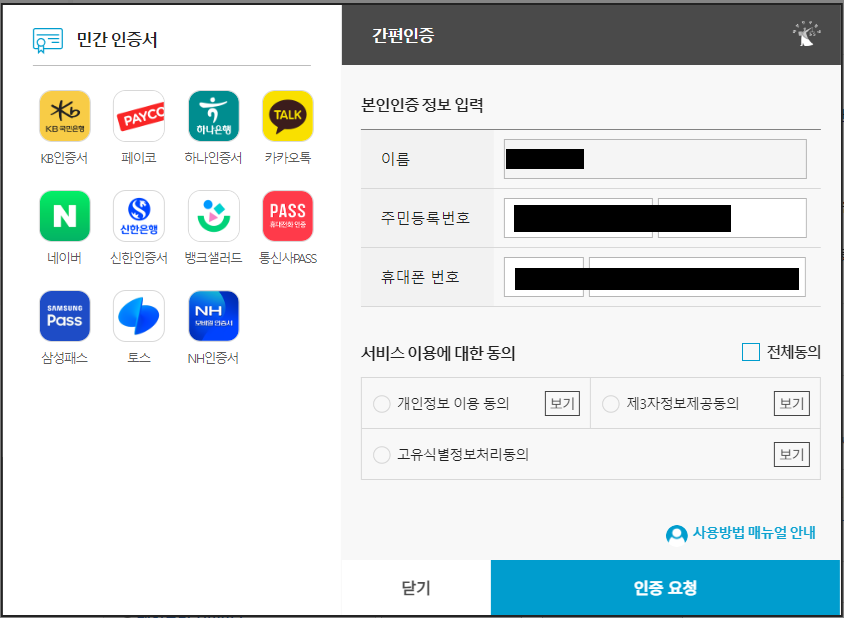The width and height of the screenshot is (844, 618).
Task: Choose the 통신사PASS red icon
Action: (288, 216)
